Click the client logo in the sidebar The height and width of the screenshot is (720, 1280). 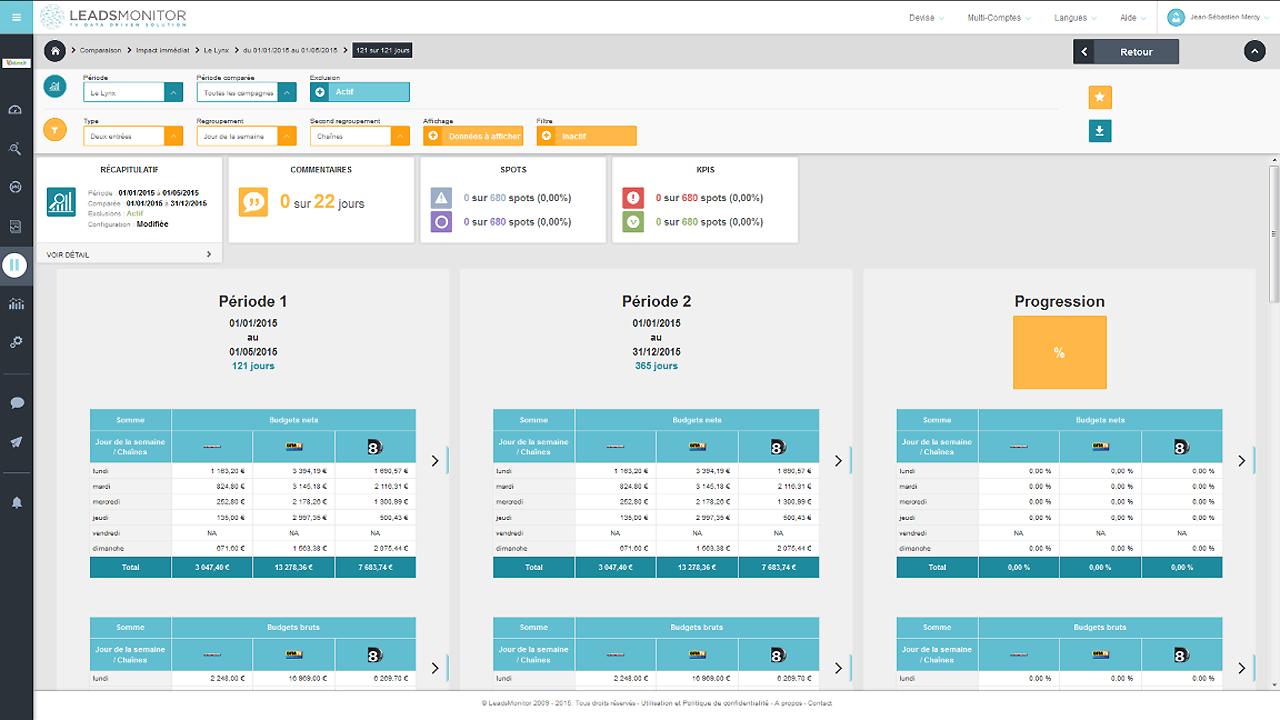click(16, 62)
